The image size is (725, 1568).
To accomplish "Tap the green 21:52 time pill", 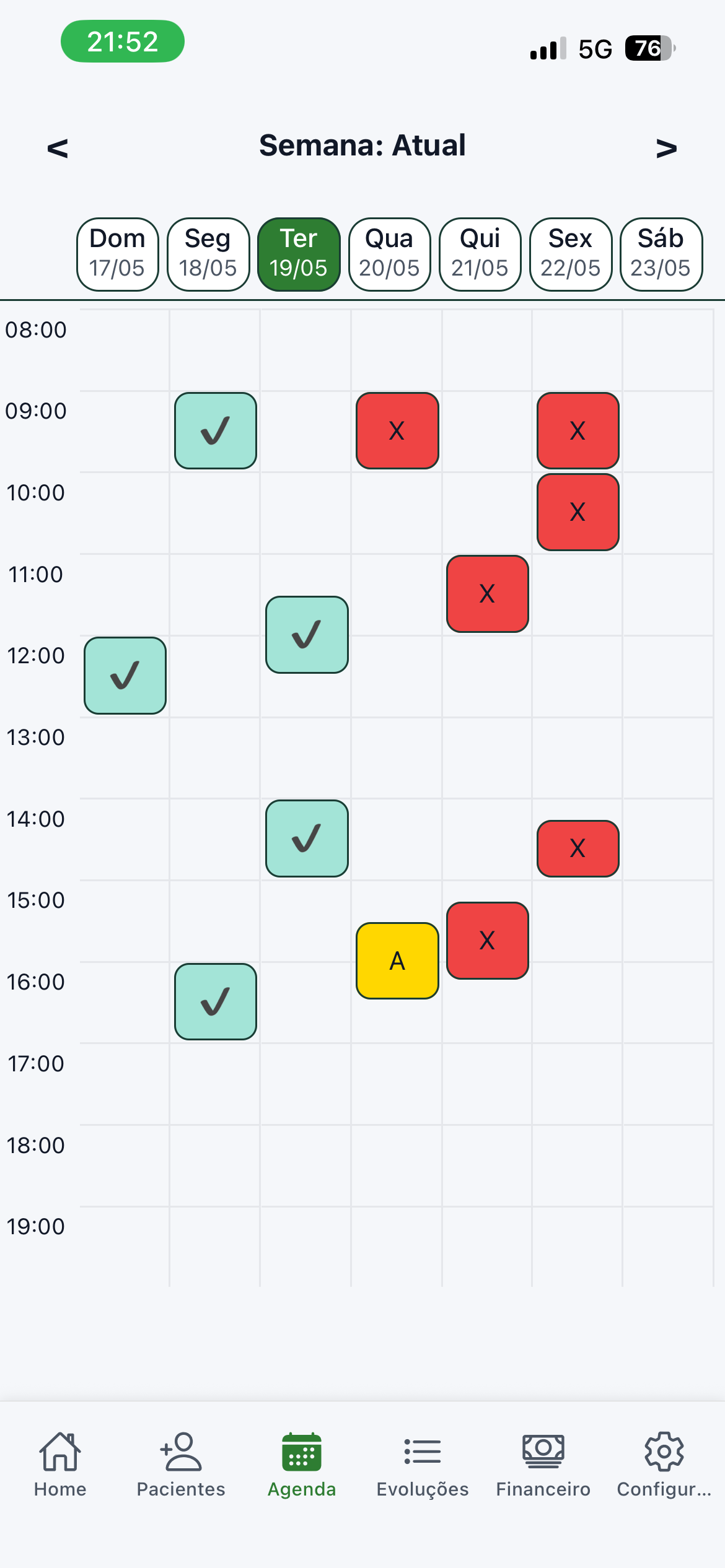I will point(123,41).
